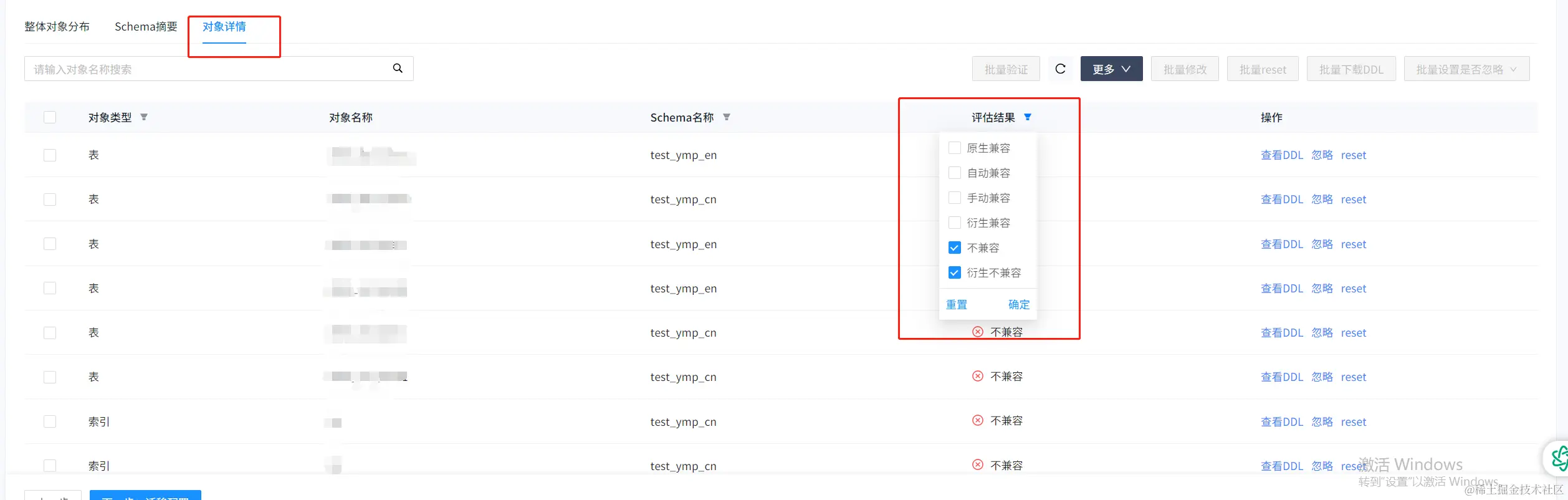Uncheck the 不兼容 filter checkbox

coord(954,248)
